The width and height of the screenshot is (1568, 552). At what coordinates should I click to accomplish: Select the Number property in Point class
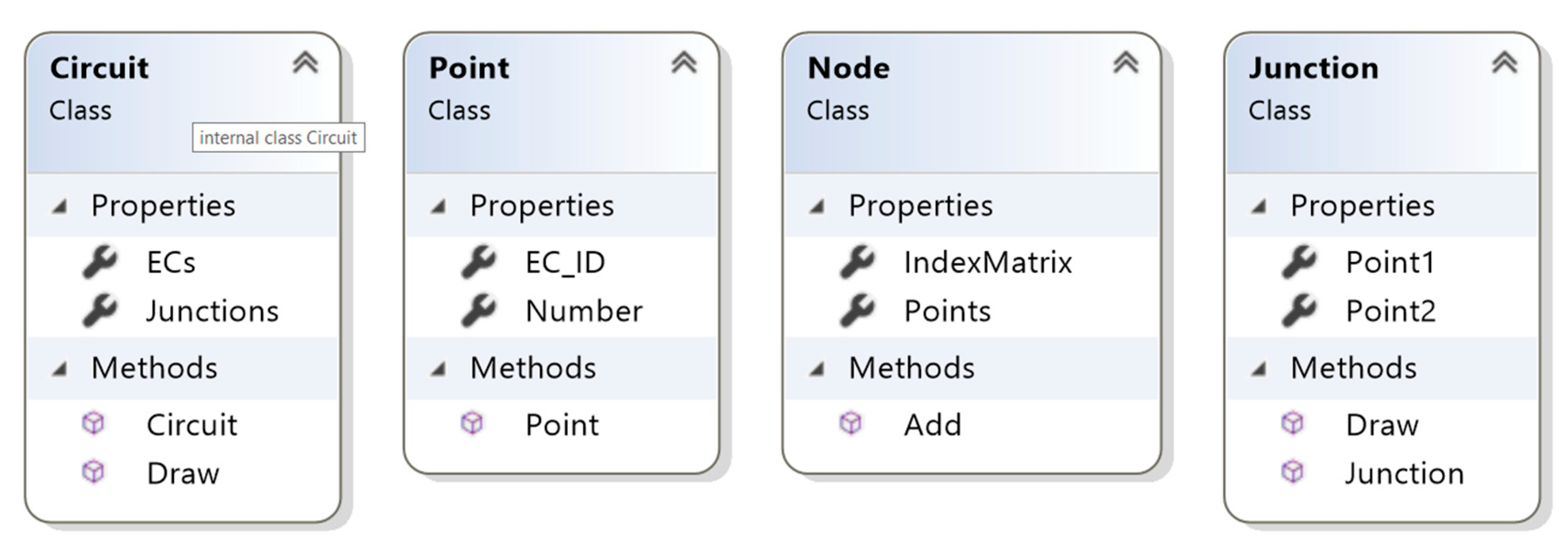(x=584, y=311)
